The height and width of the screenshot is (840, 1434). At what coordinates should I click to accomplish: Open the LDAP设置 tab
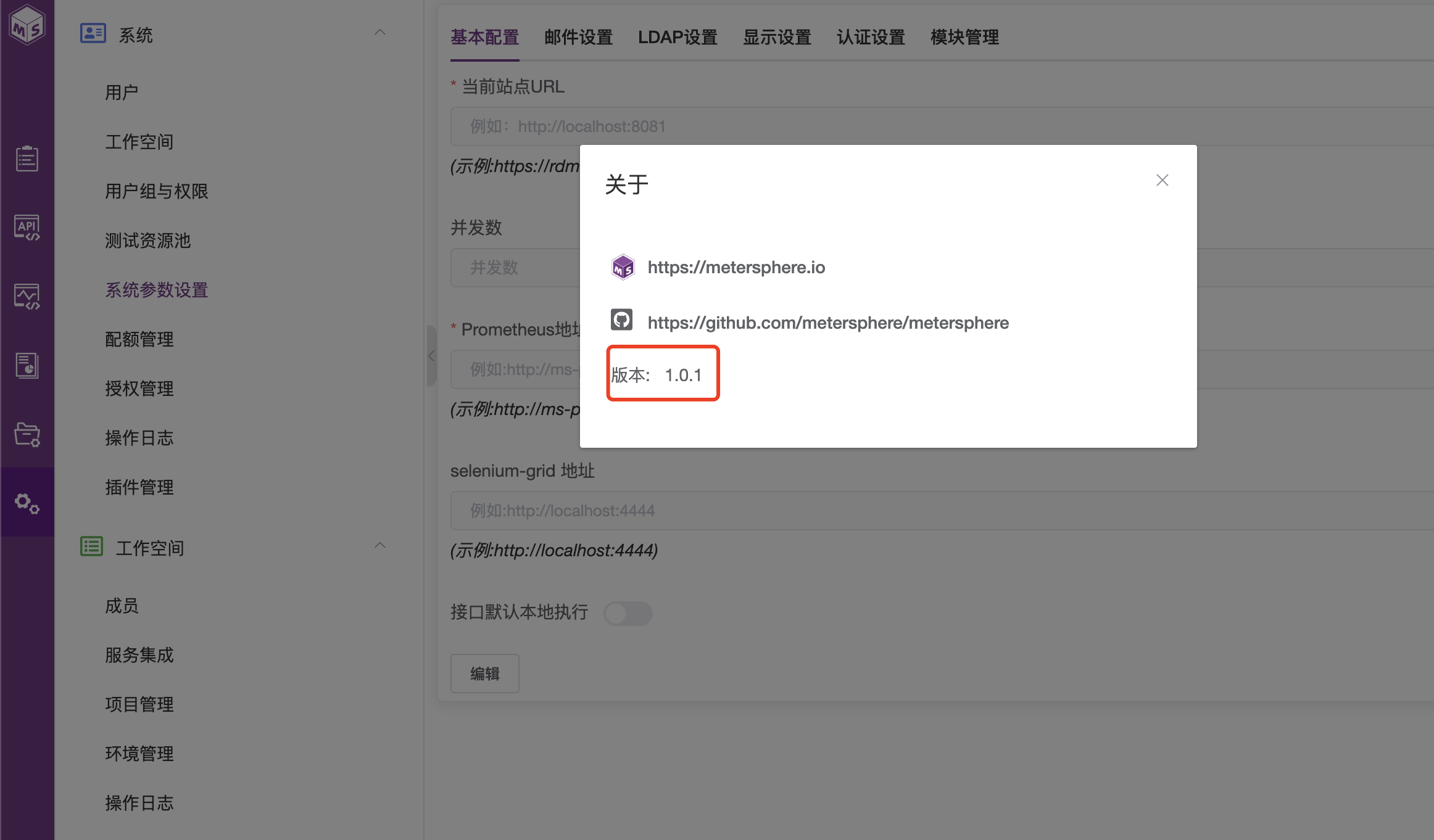[678, 37]
